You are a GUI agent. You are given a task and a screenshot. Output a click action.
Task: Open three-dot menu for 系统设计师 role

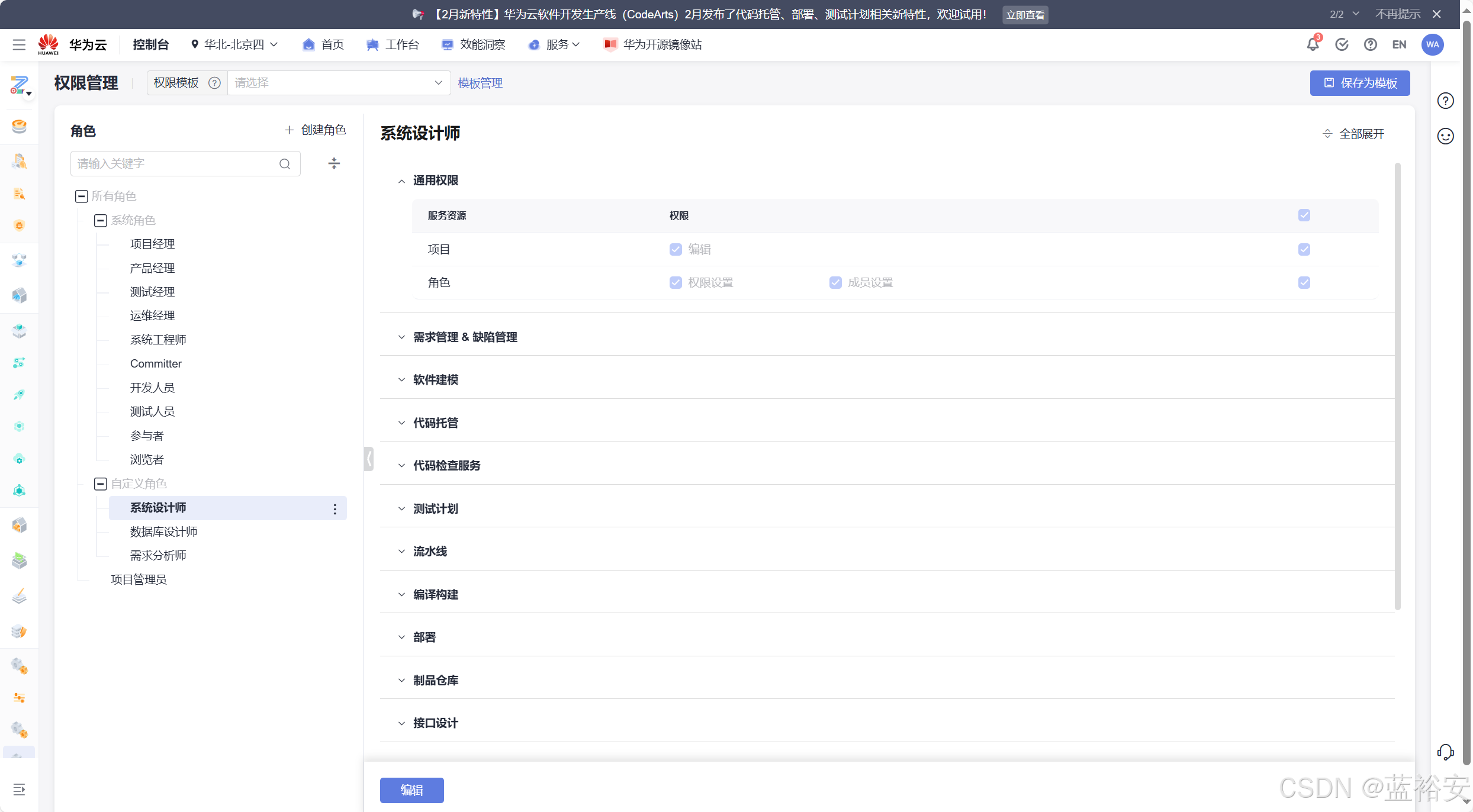click(335, 509)
